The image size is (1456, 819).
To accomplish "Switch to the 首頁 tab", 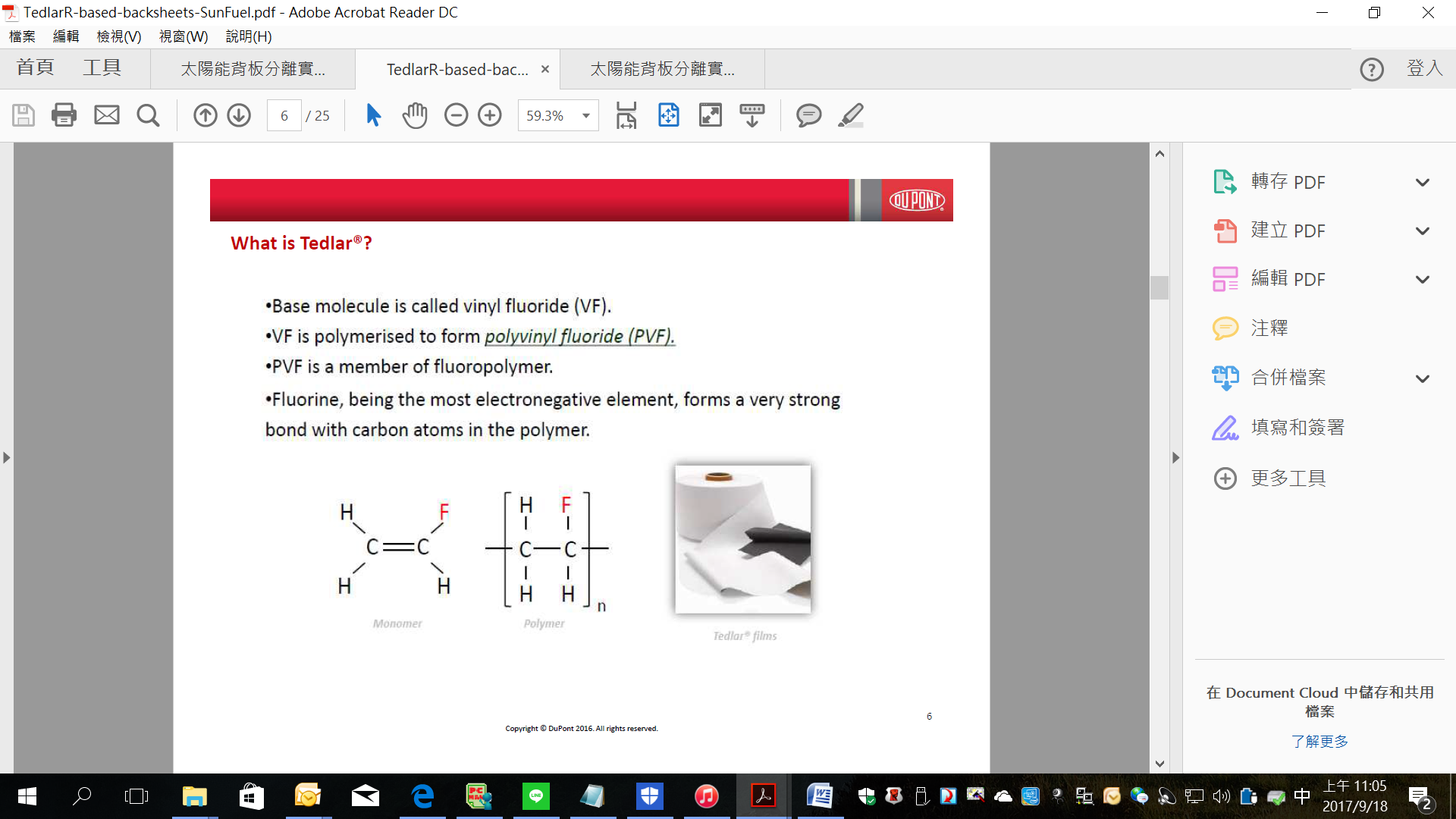I will coord(36,68).
